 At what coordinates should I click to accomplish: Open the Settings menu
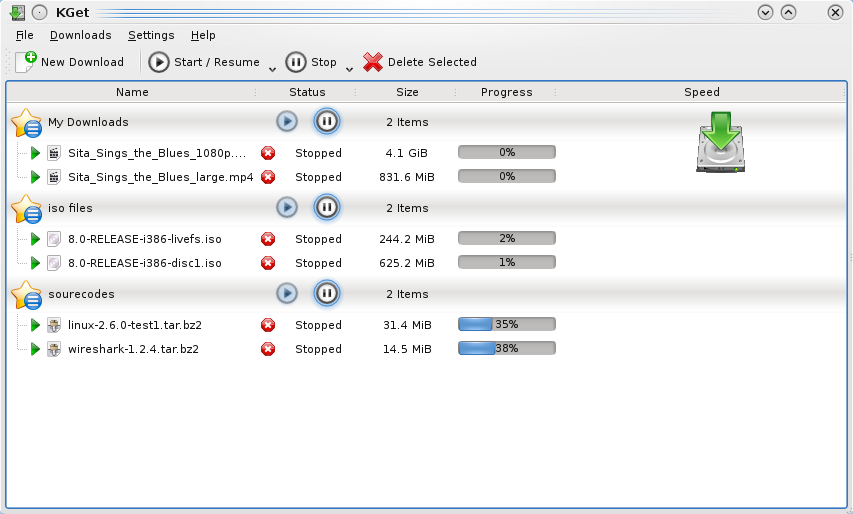click(x=151, y=35)
